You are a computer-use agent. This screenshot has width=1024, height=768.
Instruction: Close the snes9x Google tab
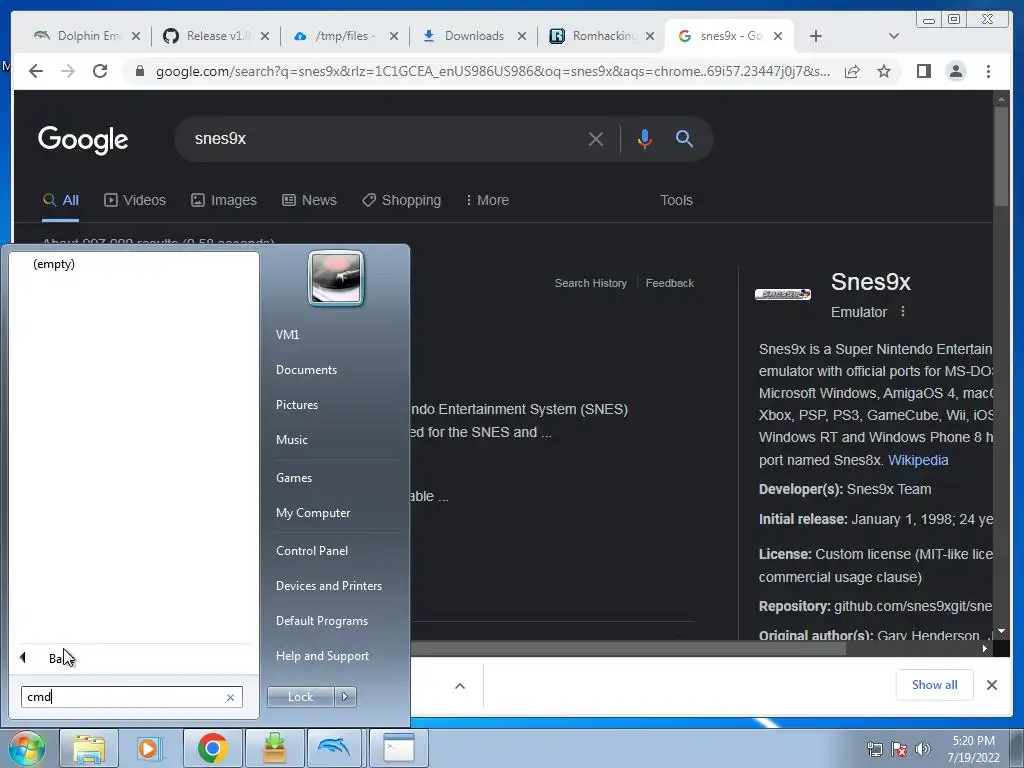(778, 37)
